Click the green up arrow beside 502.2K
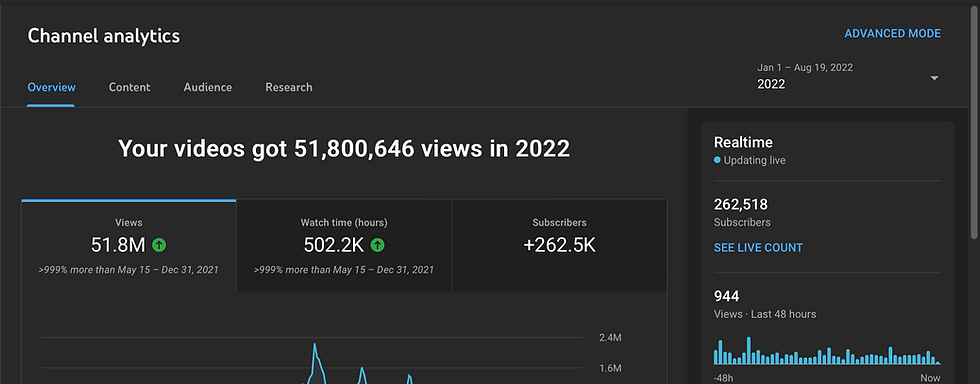Viewport: 980px width, 384px height. pos(378,246)
